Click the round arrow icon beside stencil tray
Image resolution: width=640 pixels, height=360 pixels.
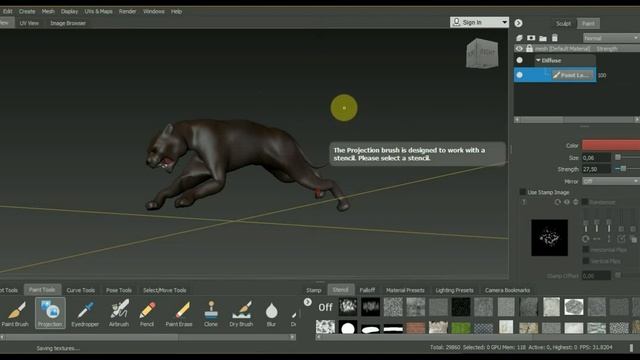pos(308,302)
